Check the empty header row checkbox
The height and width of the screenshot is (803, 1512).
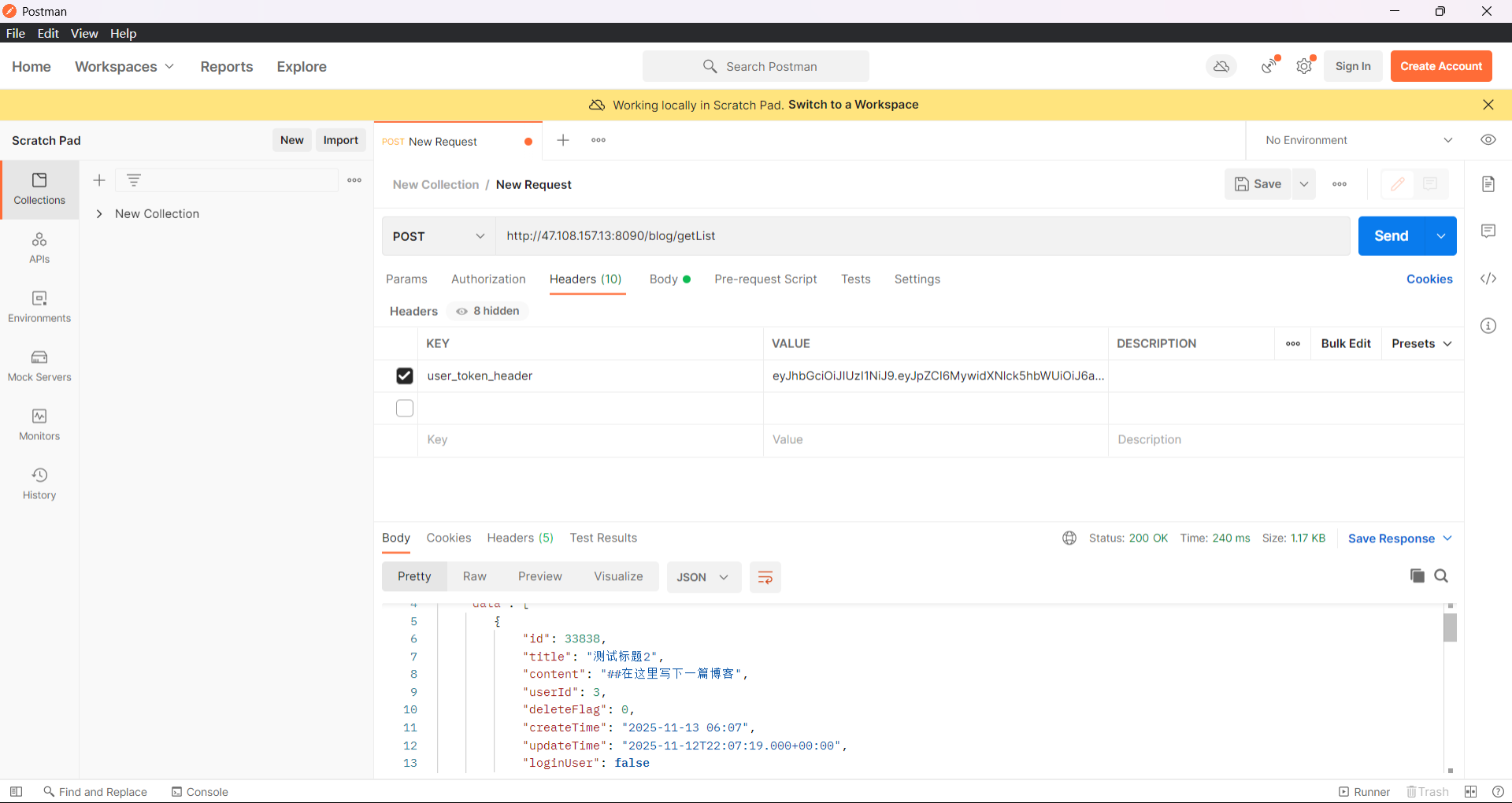[405, 409]
